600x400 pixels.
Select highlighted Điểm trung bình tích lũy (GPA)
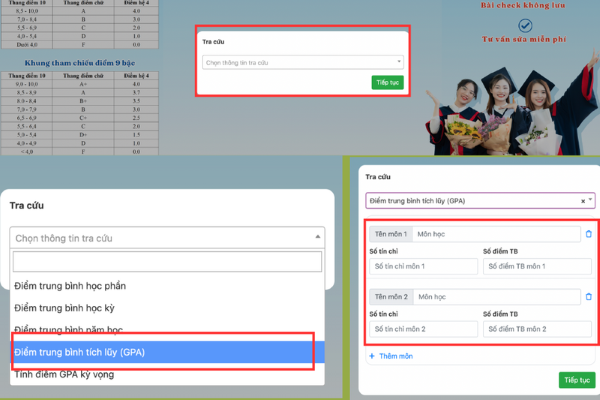[x=80, y=352]
